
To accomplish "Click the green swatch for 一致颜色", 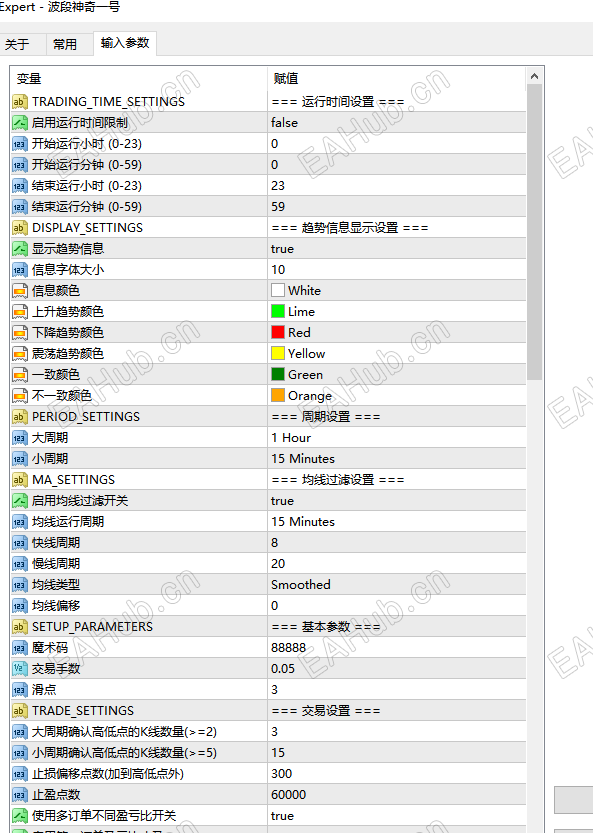I will coord(278,375).
